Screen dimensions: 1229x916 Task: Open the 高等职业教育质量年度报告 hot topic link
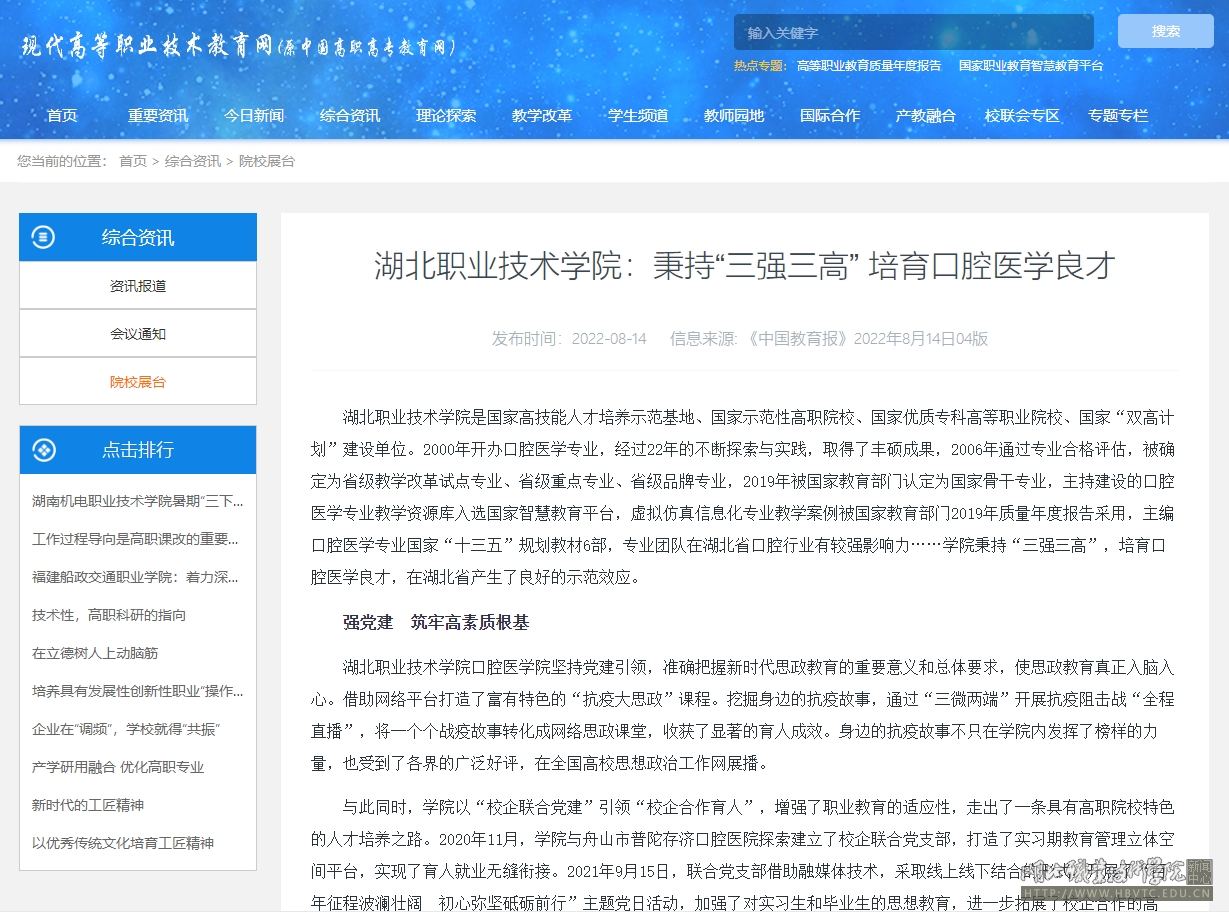point(868,65)
